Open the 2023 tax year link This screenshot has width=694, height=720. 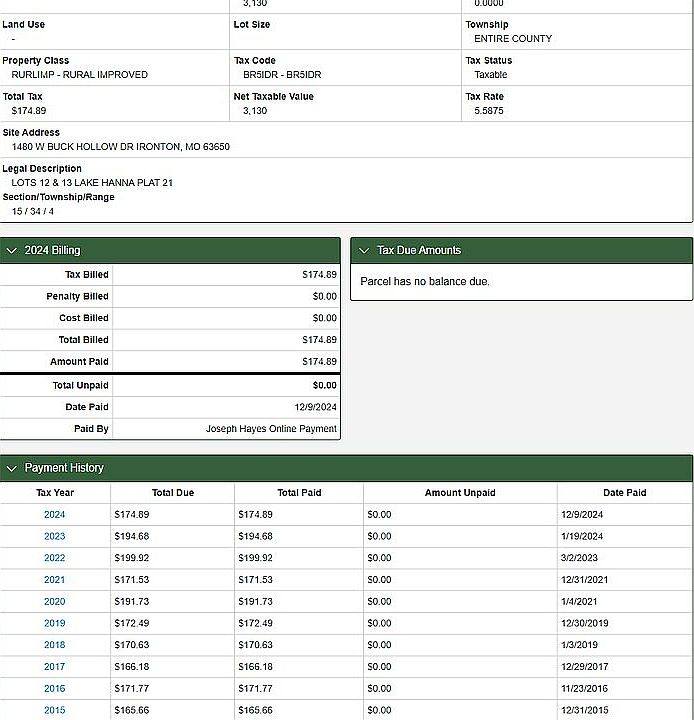coord(54,537)
